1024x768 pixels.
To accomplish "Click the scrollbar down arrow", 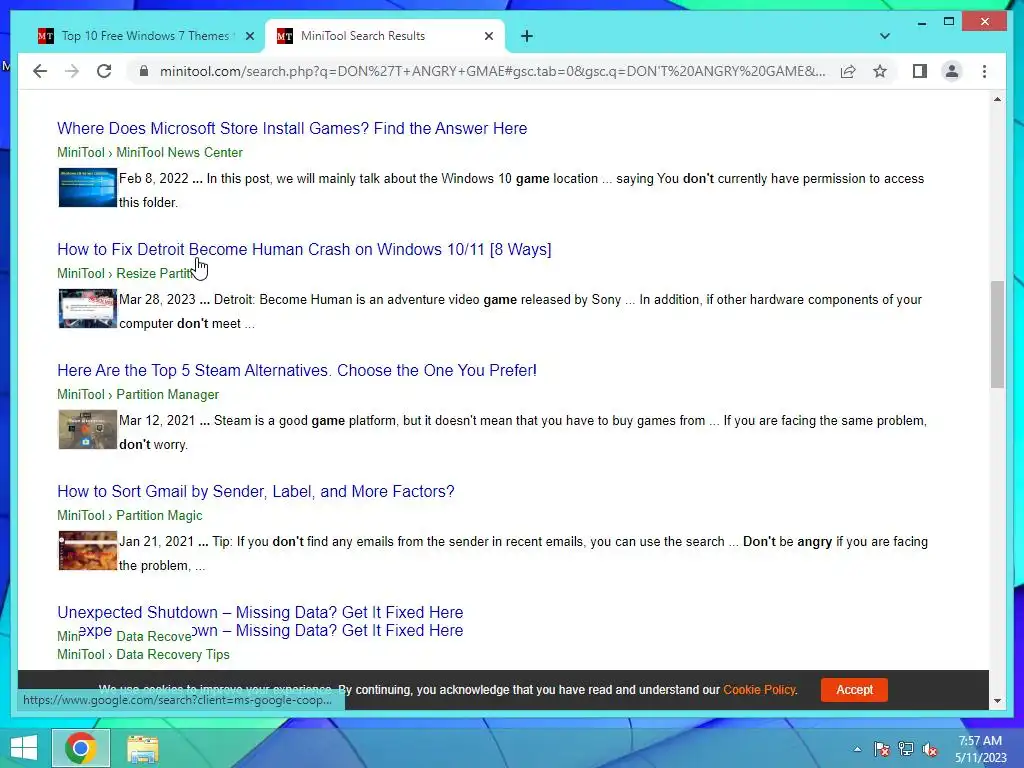I will (x=997, y=701).
